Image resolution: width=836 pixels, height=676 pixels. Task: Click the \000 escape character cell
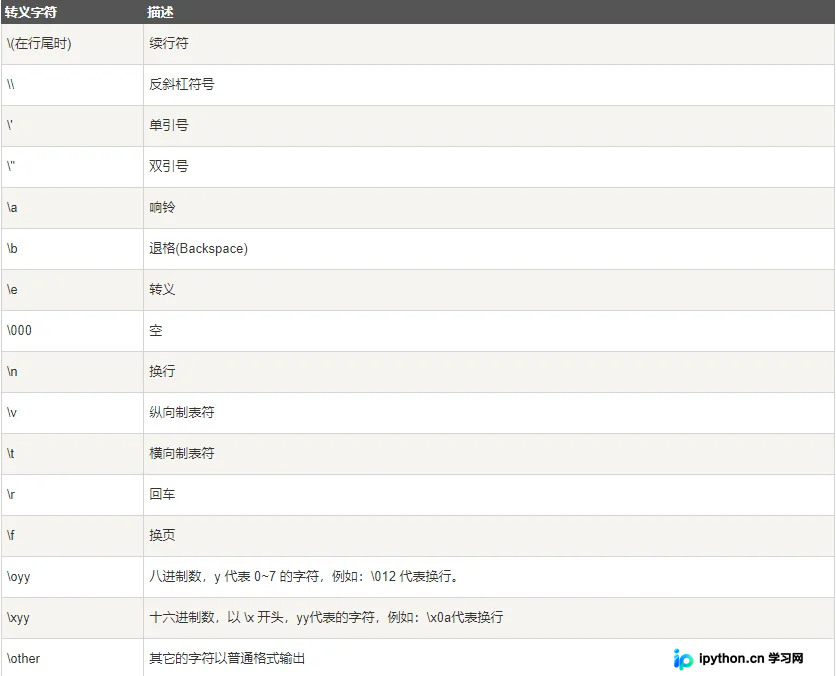[x=72, y=331]
